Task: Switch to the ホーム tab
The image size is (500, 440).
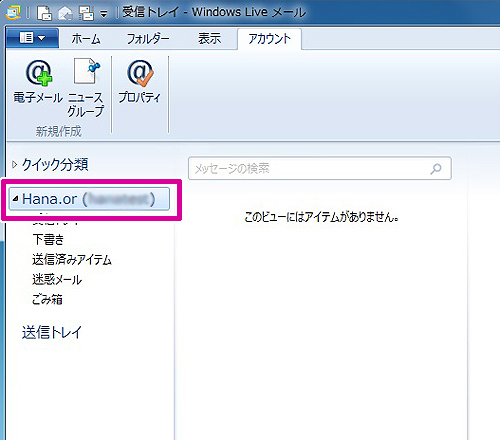Action: pos(86,39)
